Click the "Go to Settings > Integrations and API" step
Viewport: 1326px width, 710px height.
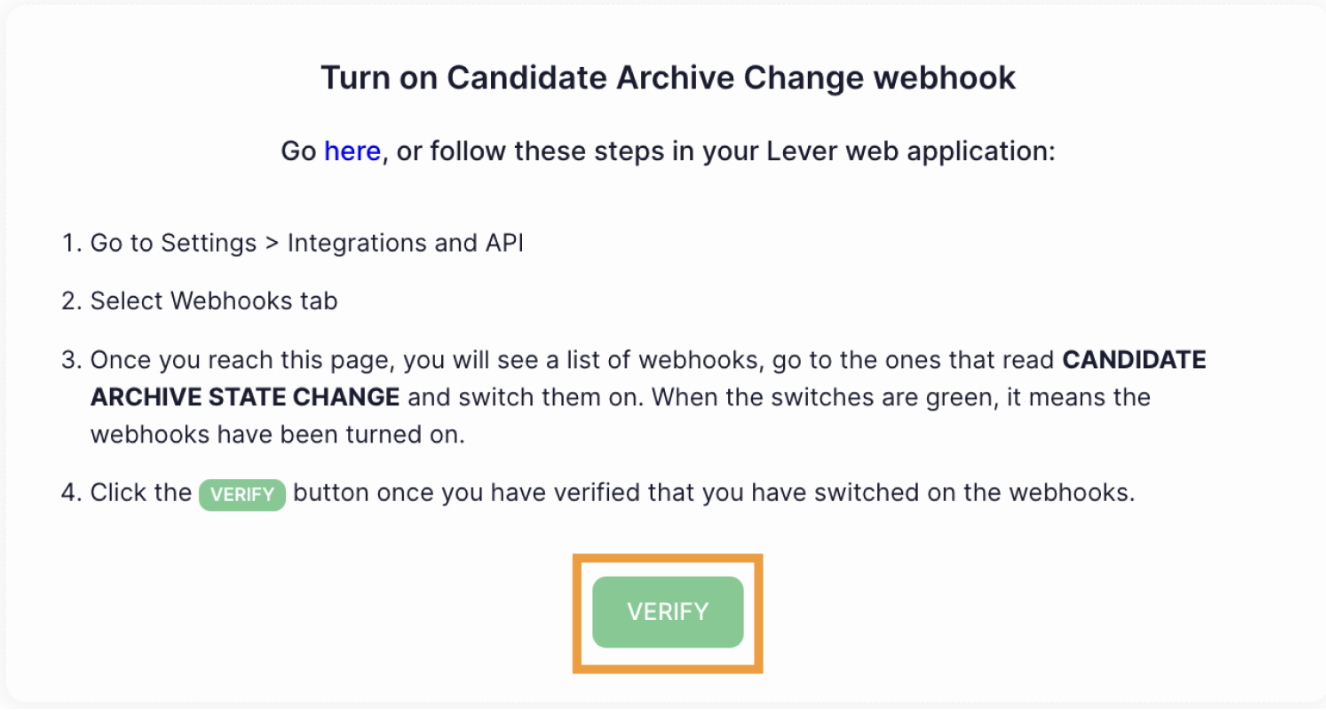point(306,243)
